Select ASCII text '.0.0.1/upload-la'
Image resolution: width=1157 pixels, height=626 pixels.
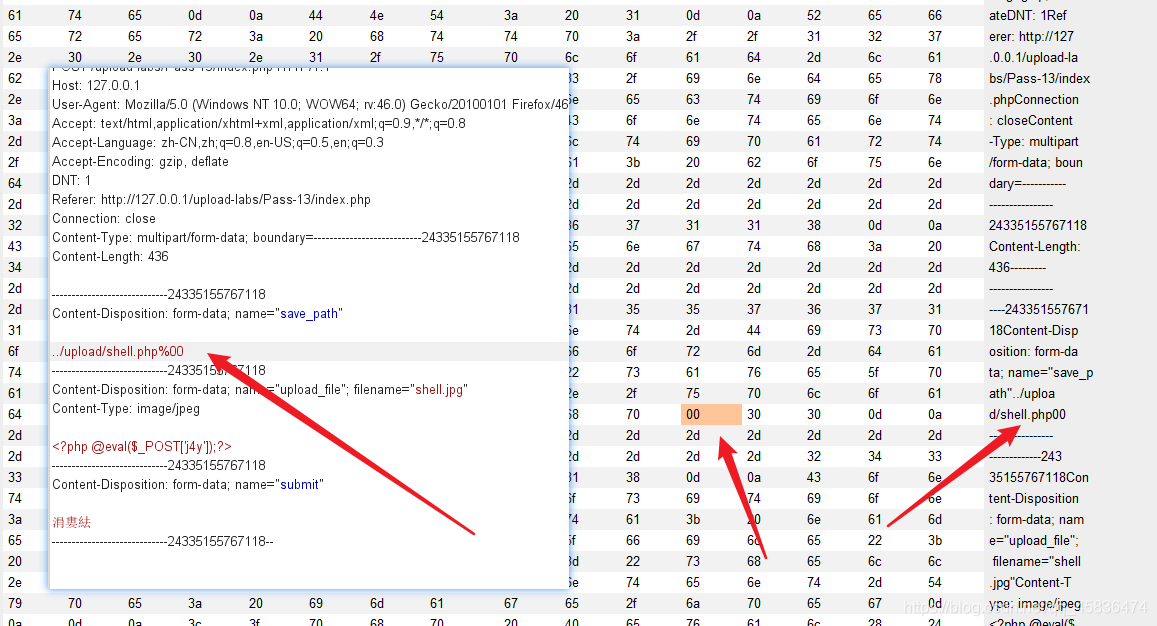(x=1033, y=57)
